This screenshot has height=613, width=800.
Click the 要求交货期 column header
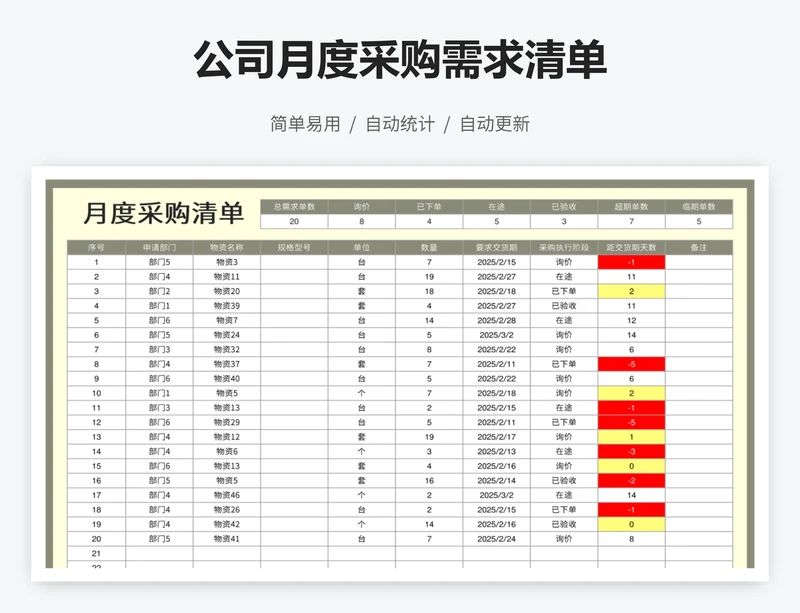pos(496,248)
